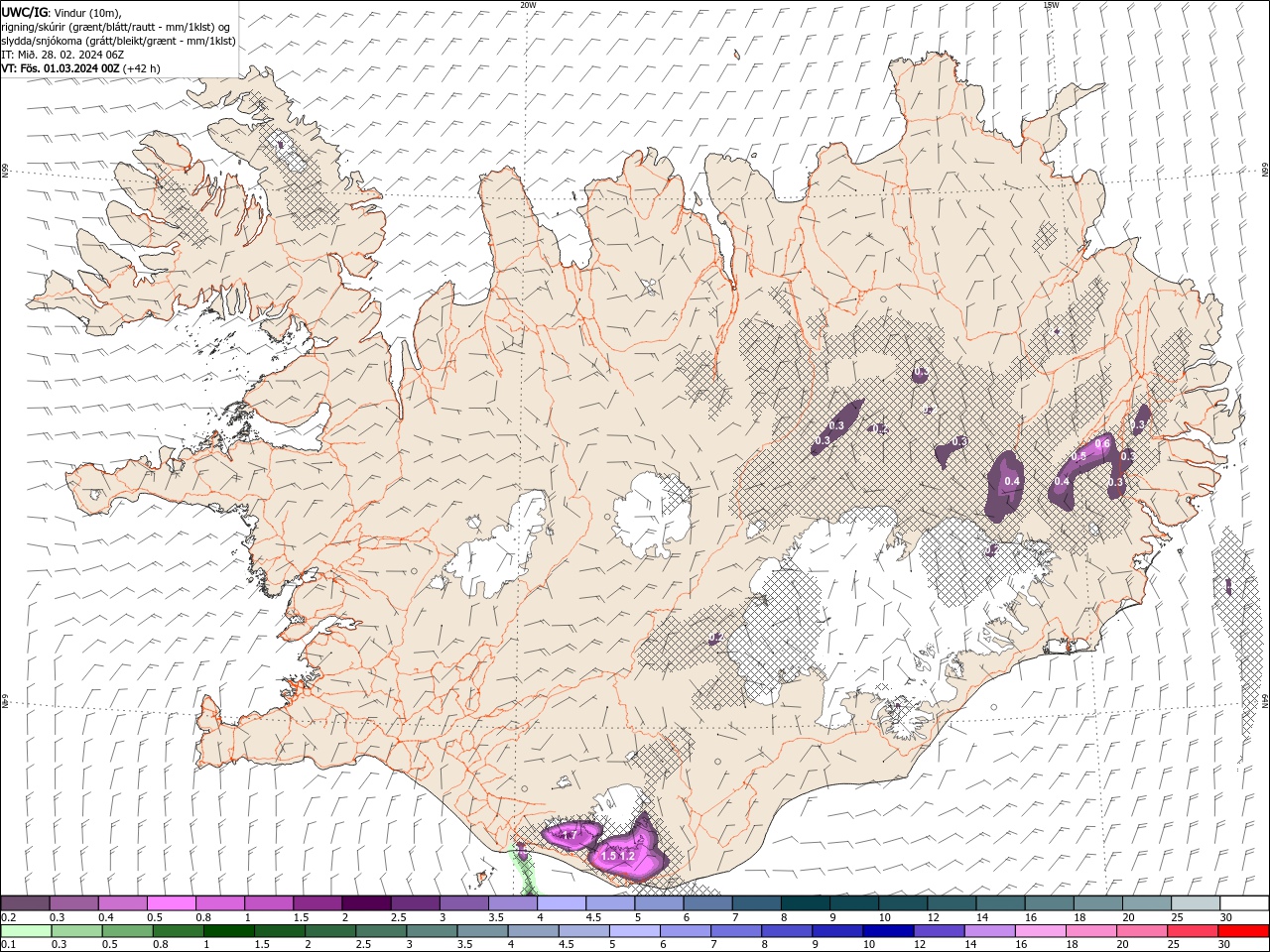The height and width of the screenshot is (952, 1270).
Task: Click the '(+42 h)' forecast offset text
Action: 143,68
